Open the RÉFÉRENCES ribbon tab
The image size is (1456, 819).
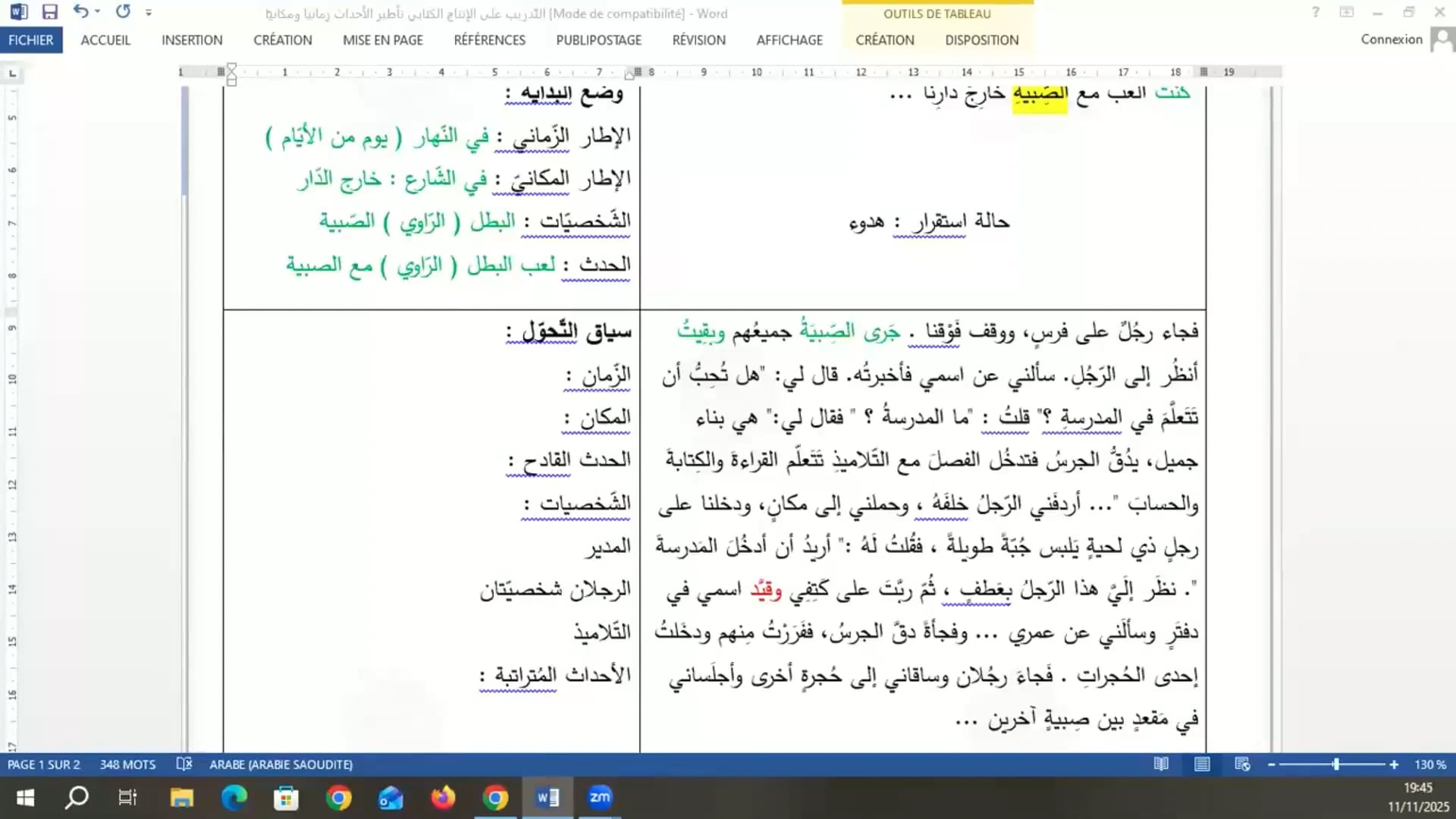489,40
